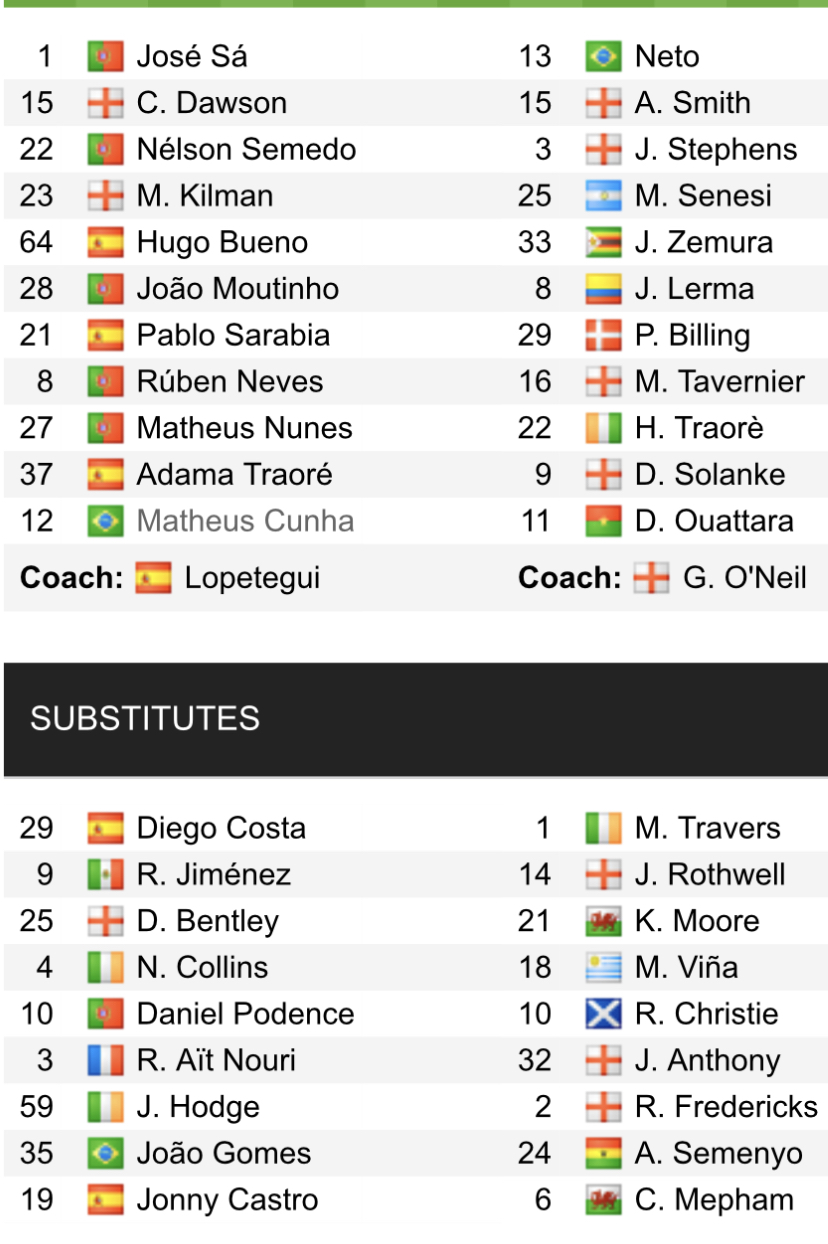Select substitute Diego Costa
This screenshot has width=828, height=1244.
click(221, 828)
